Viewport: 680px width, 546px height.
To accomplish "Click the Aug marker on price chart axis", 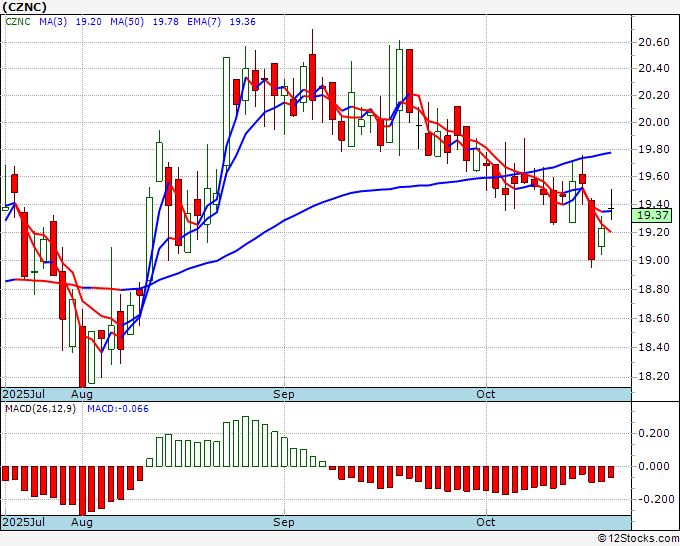I will pos(82,395).
